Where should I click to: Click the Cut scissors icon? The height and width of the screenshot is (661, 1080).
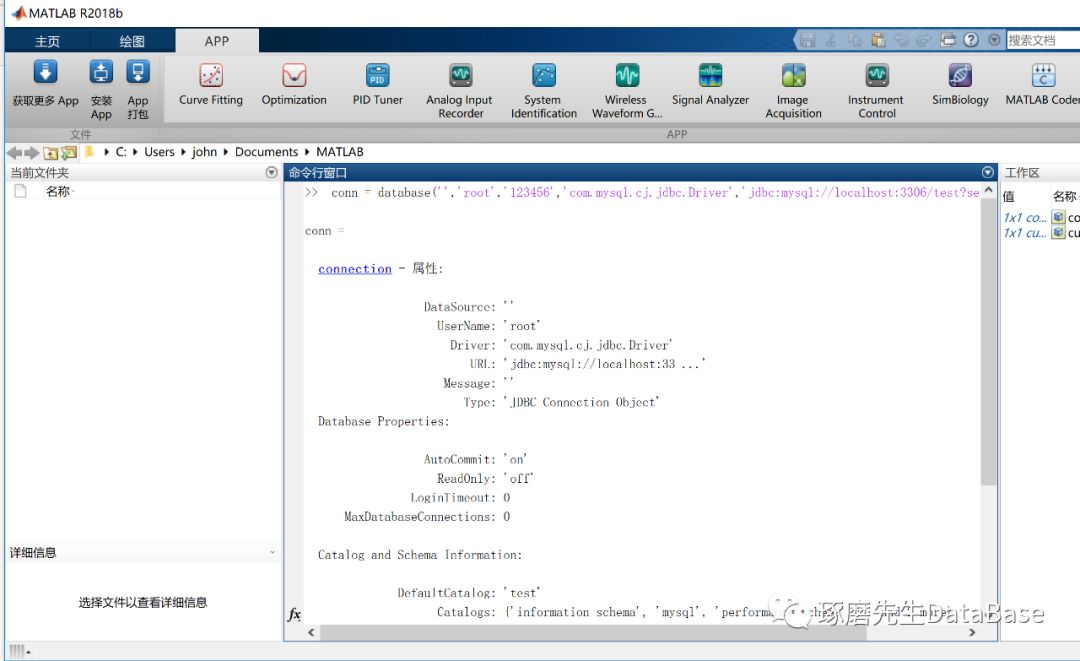pyautogui.click(x=831, y=40)
